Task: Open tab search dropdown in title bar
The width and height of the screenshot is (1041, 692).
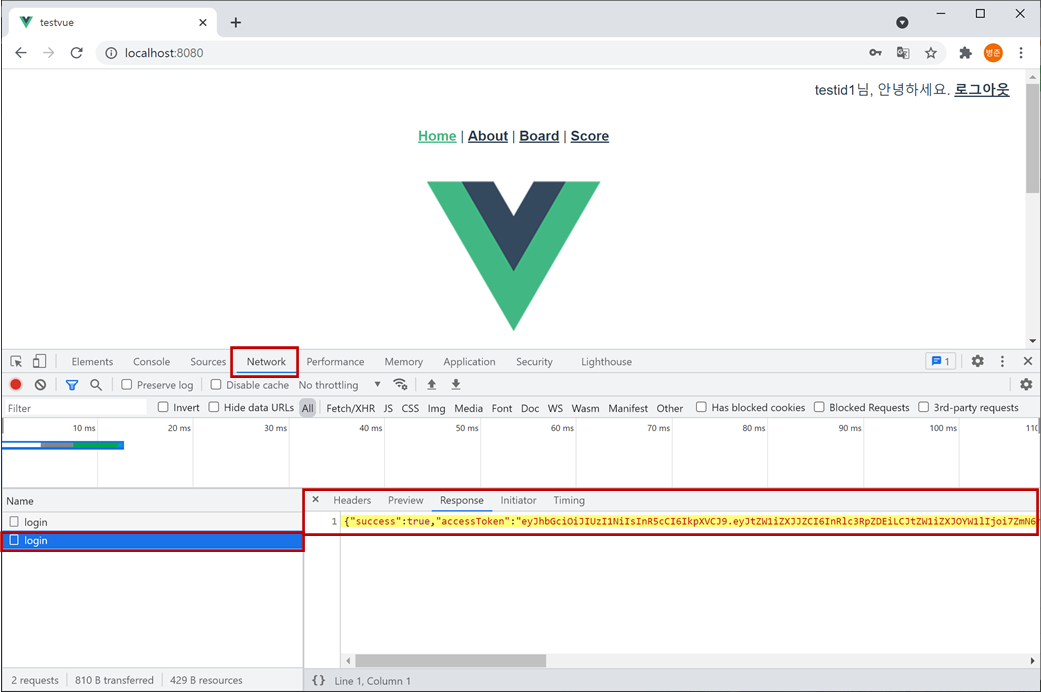Action: pyautogui.click(x=902, y=23)
